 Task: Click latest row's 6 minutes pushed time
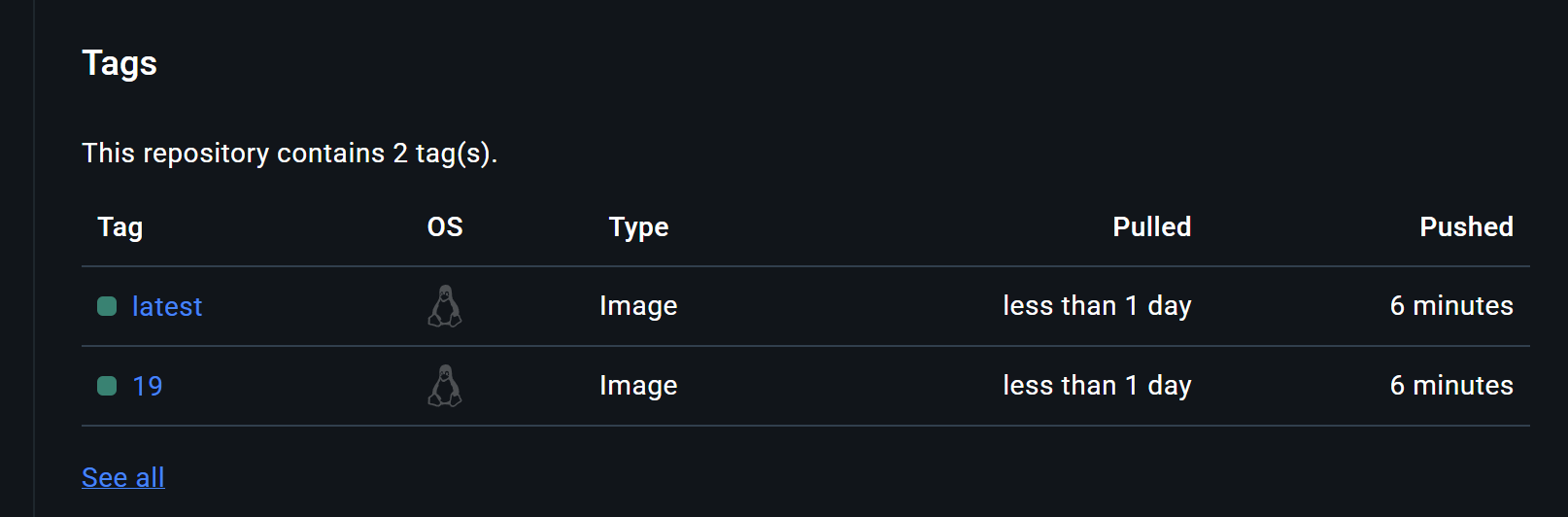(1451, 306)
